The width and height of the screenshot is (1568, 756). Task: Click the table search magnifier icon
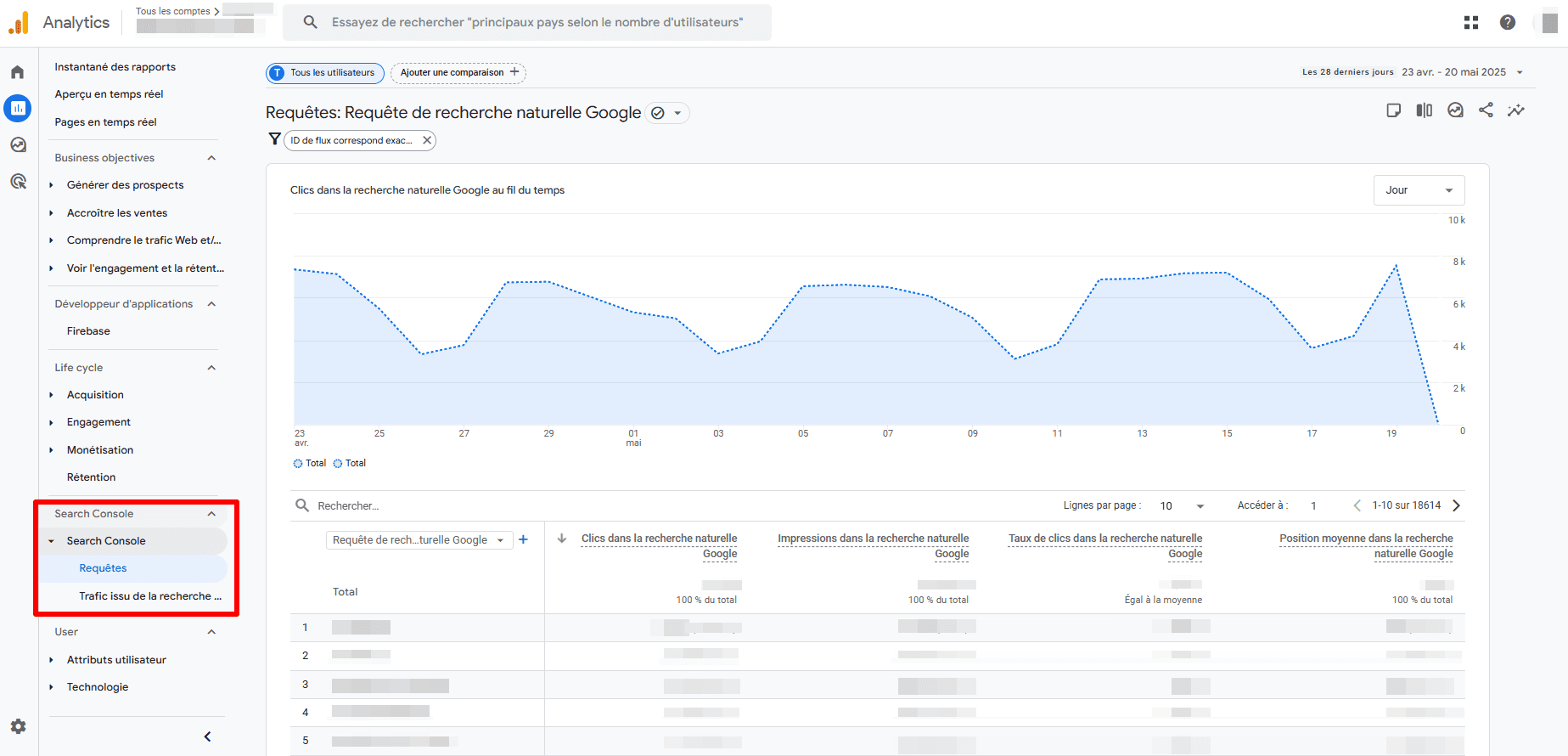click(x=302, y=505)
